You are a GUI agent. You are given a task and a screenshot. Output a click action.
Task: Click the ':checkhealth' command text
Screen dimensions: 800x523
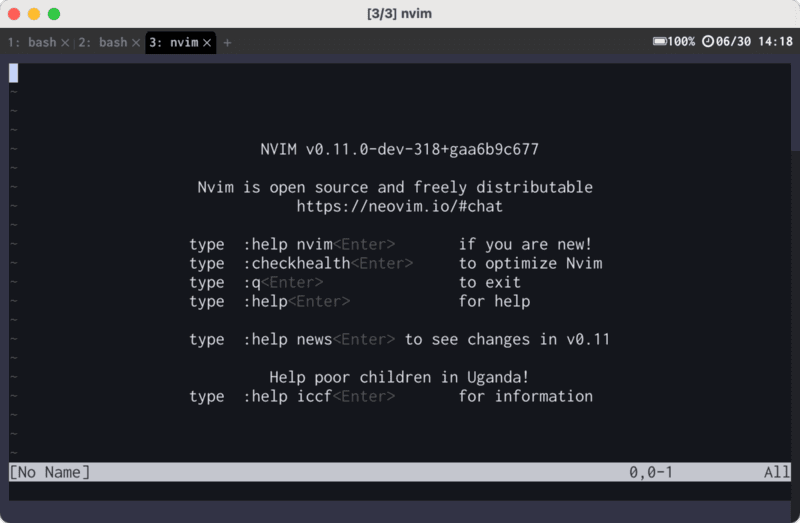tap(297, 263)
